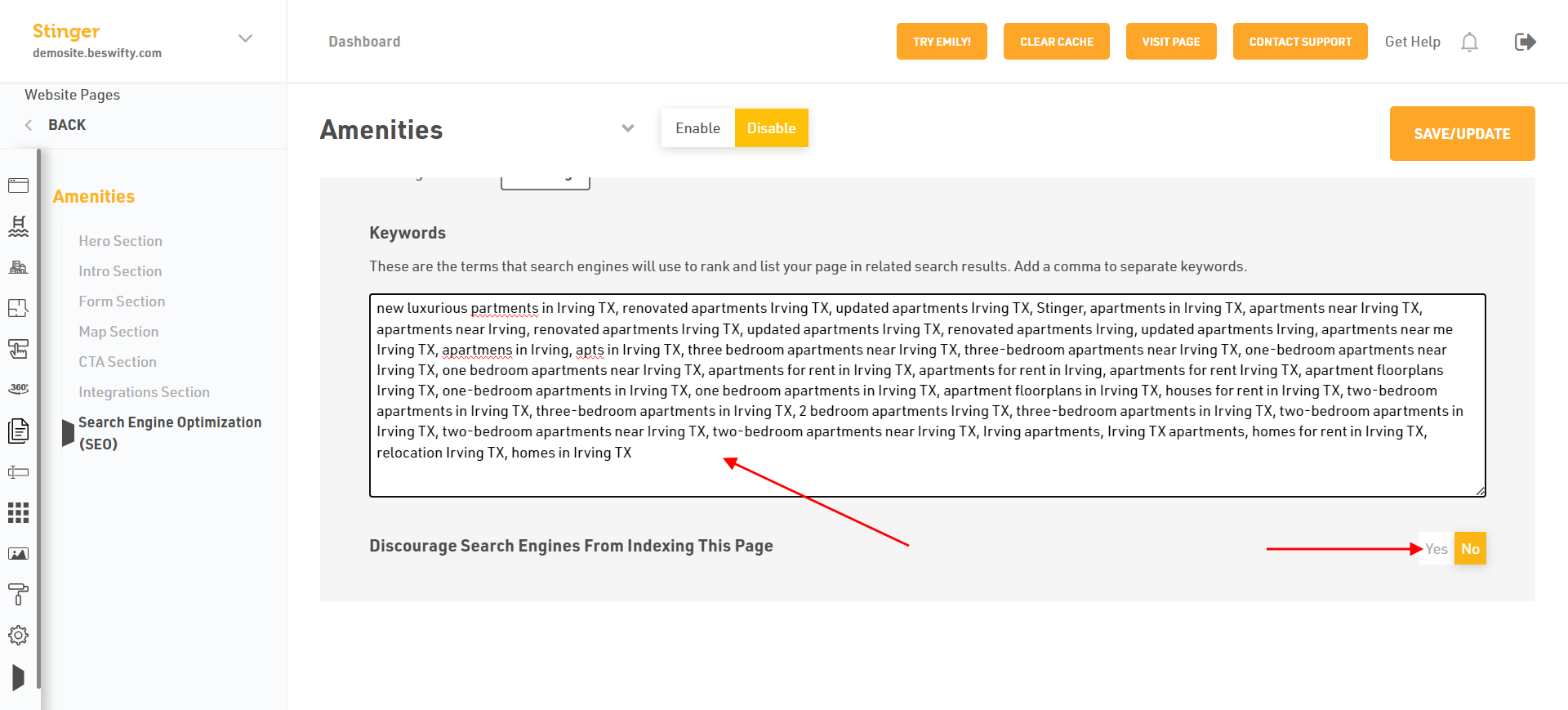Select the pages document icon in sidebar
This screenshot has height=710, width=1568.
point(18,431)
